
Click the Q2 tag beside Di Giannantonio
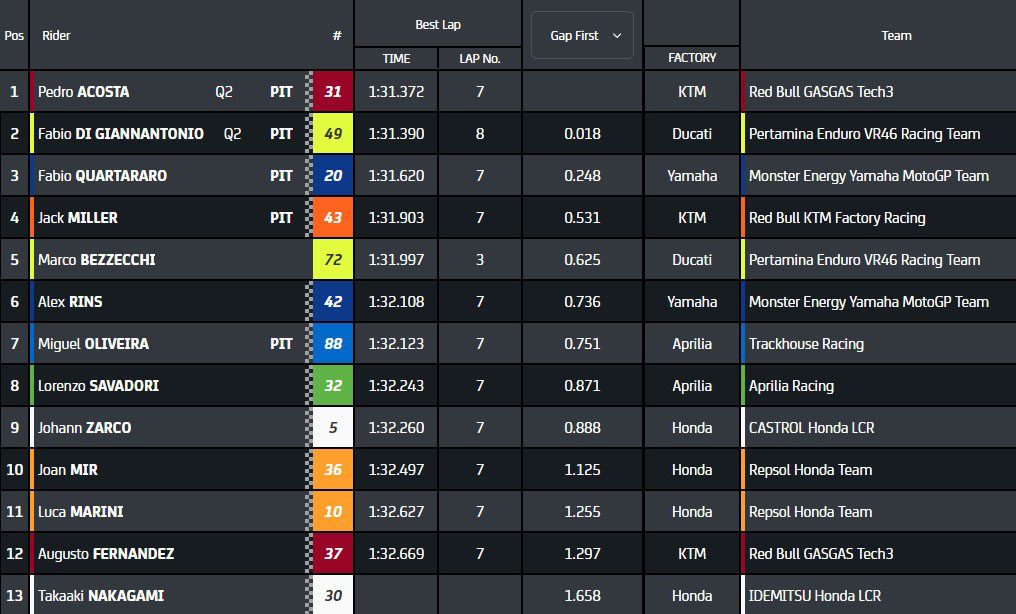point(232,134)
